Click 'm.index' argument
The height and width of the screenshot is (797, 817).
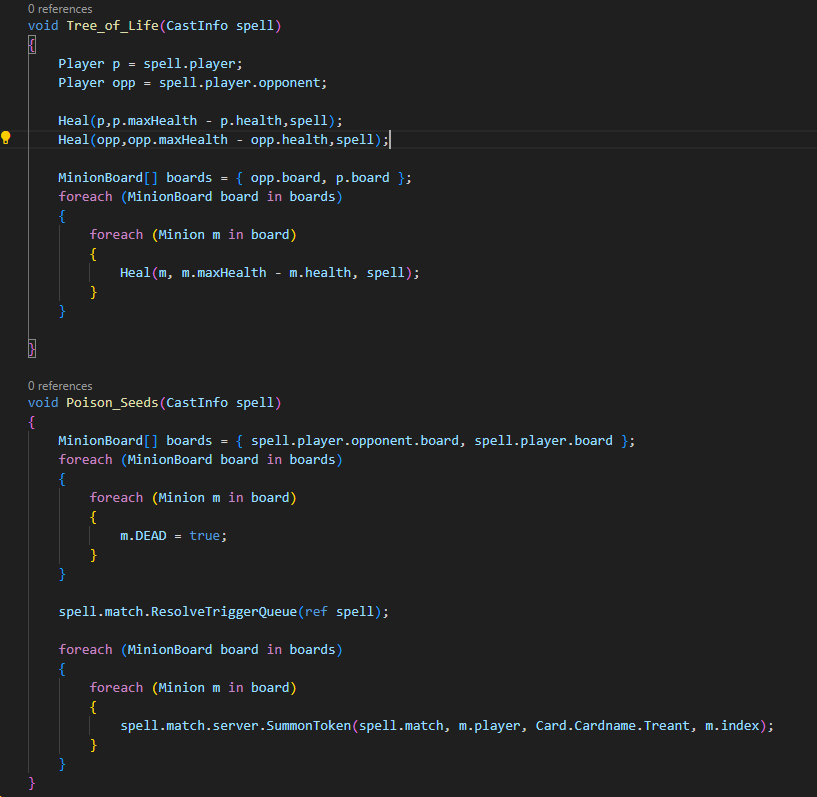coord(732,726)
